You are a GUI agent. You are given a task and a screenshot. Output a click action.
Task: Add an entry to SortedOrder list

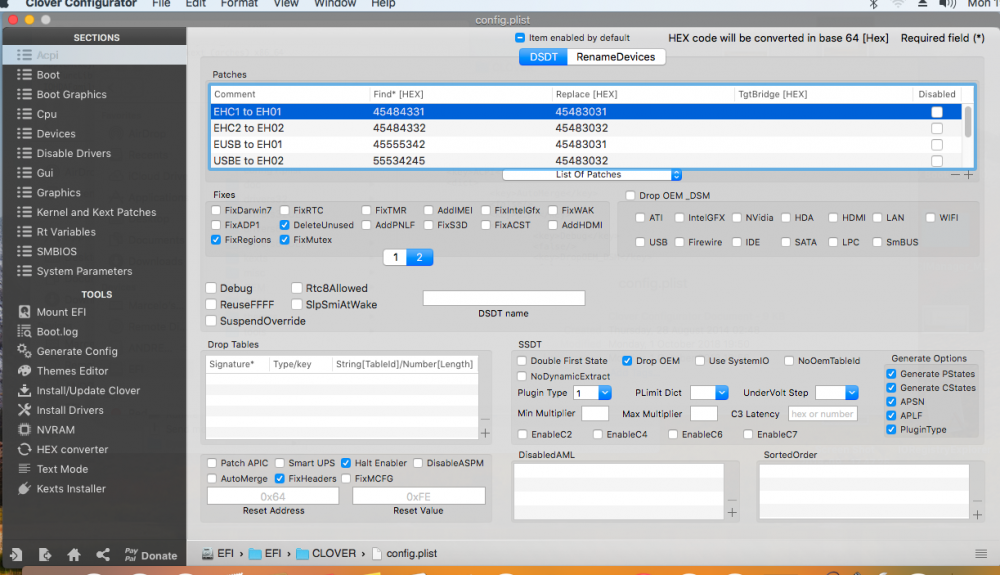click(x=978, y=515)
